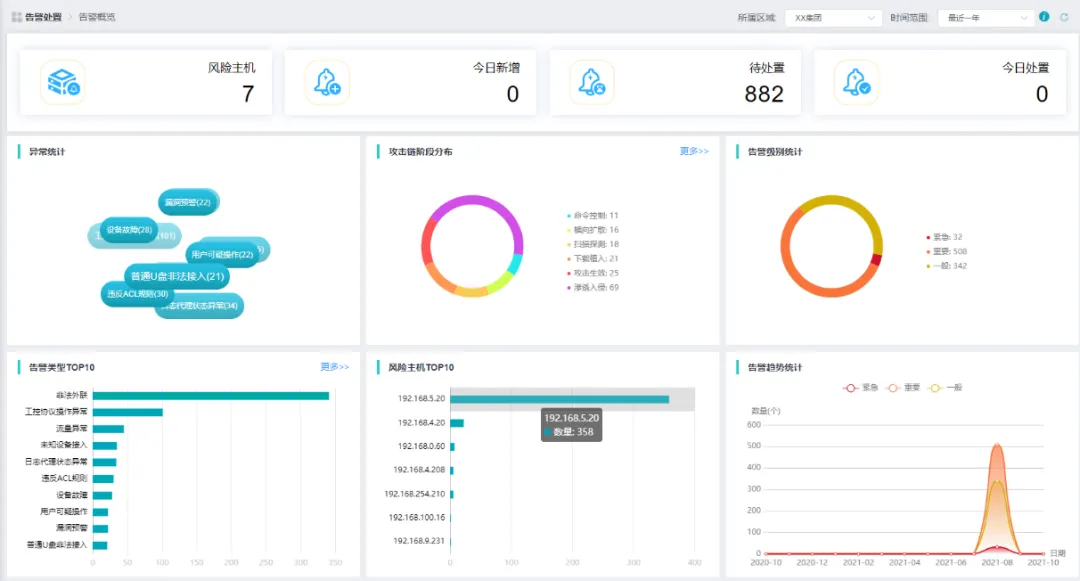Click the 未知设备接入 label
The width and height of the screenshot is (1080, 581).
(x=64, y=445)
